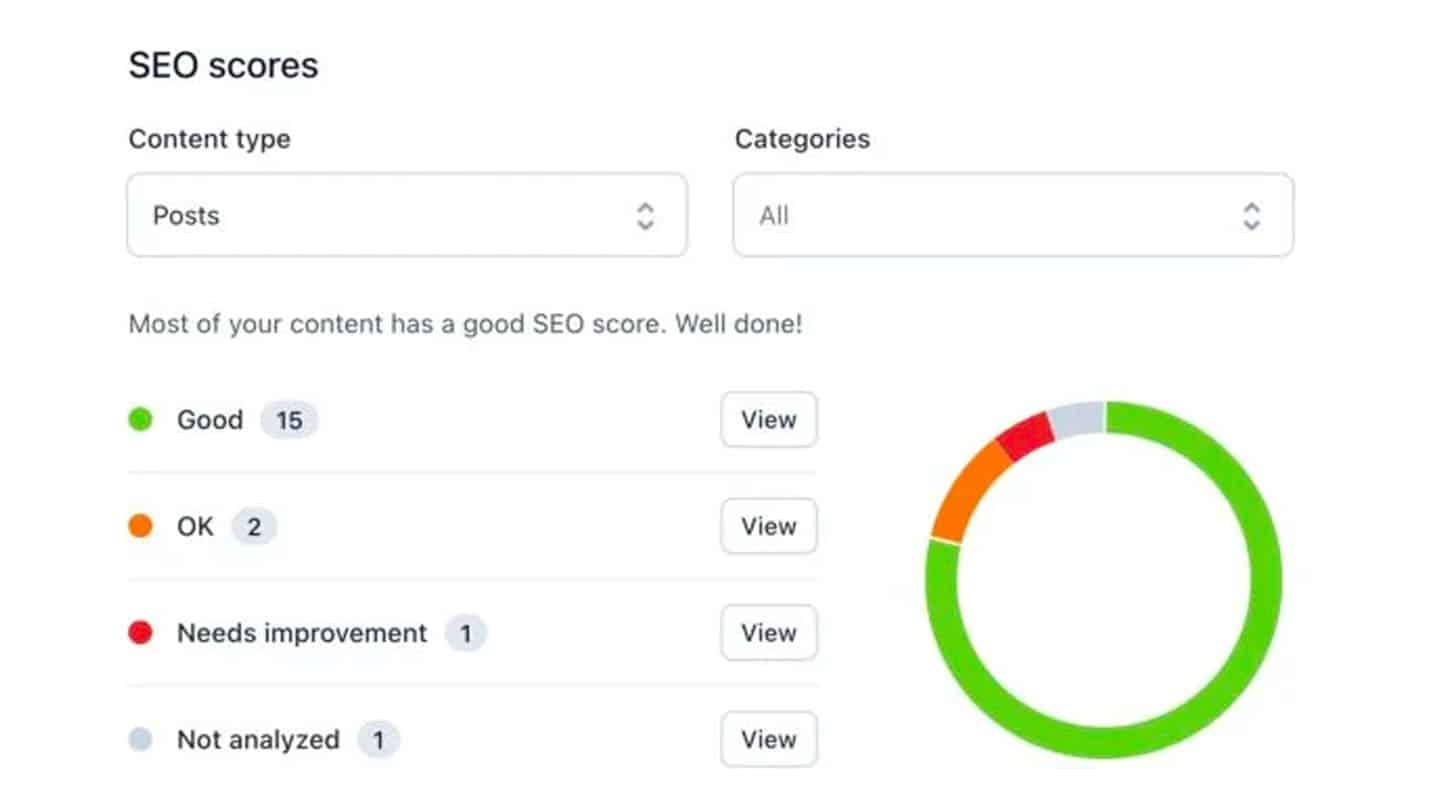Click the green Good status dot
This screenshot has height=810, width=1440.
click(139, 420)
